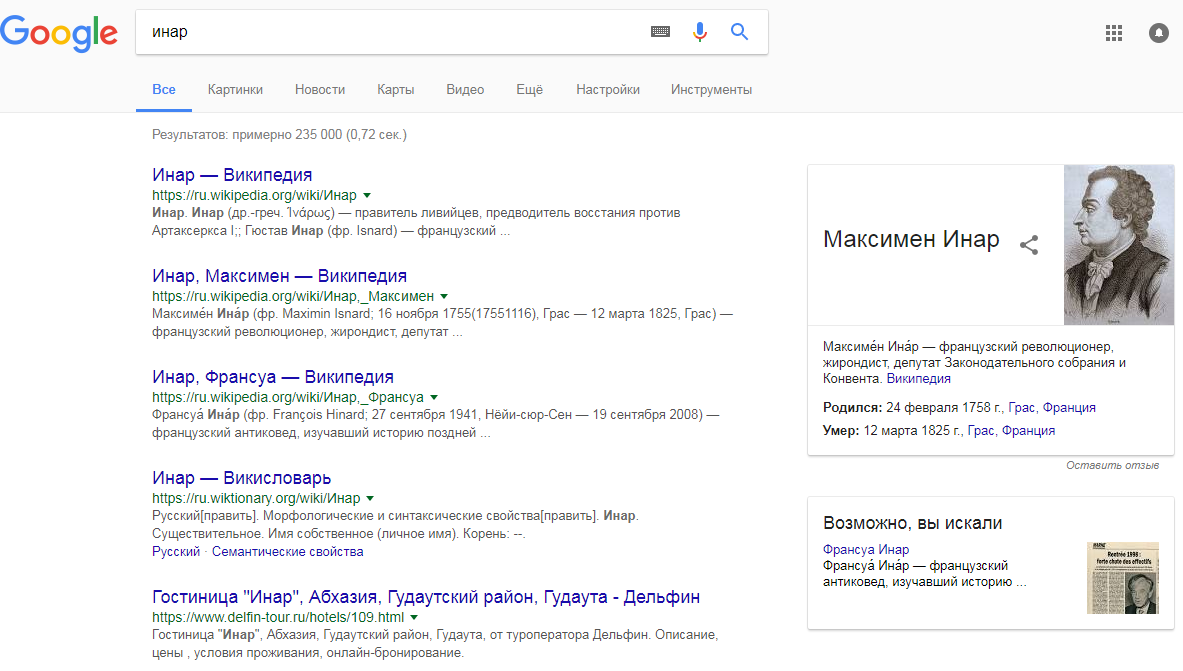Switch to the Картинки tab
The width and height of the screenshot is (1183, 671).
(x=235, y=90)
